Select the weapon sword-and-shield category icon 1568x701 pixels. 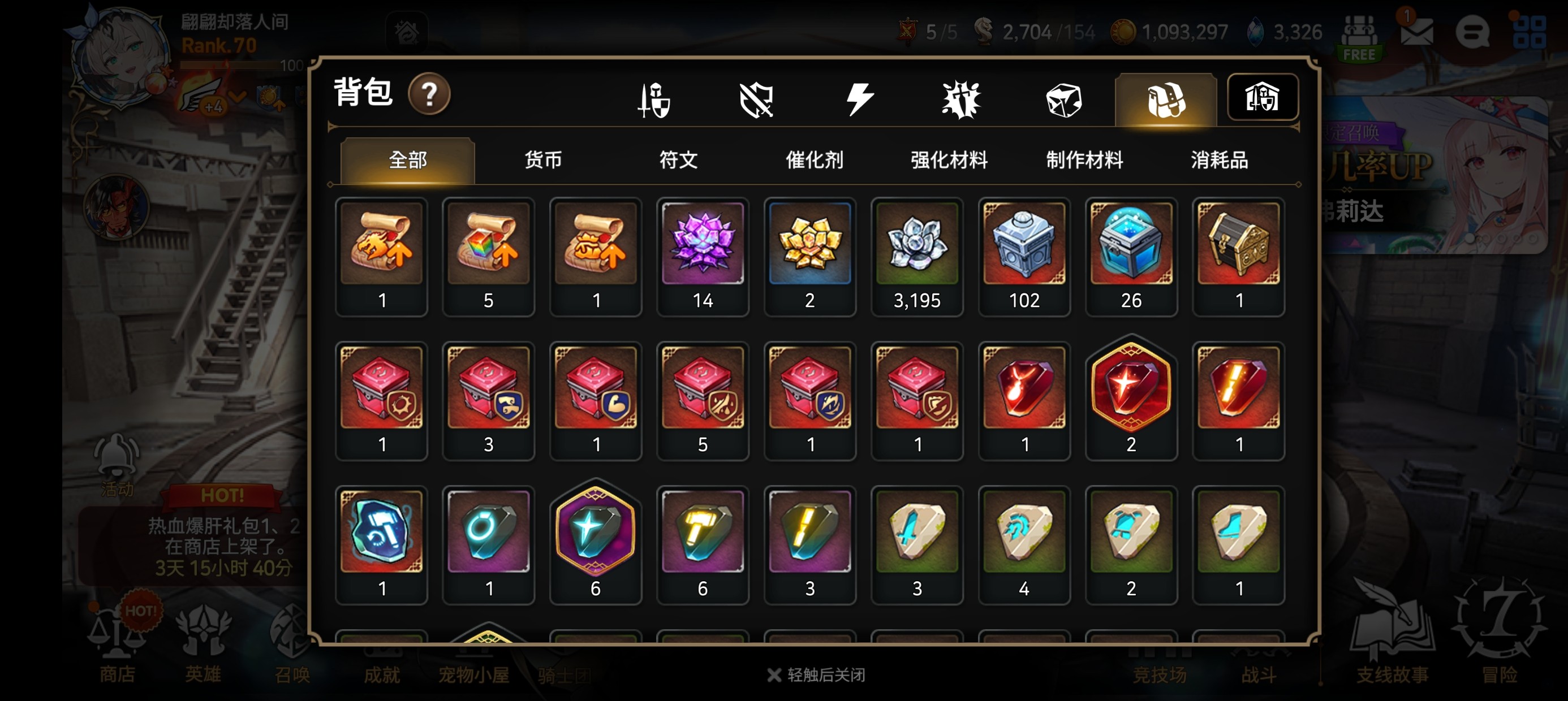click(x=654, y=100)
